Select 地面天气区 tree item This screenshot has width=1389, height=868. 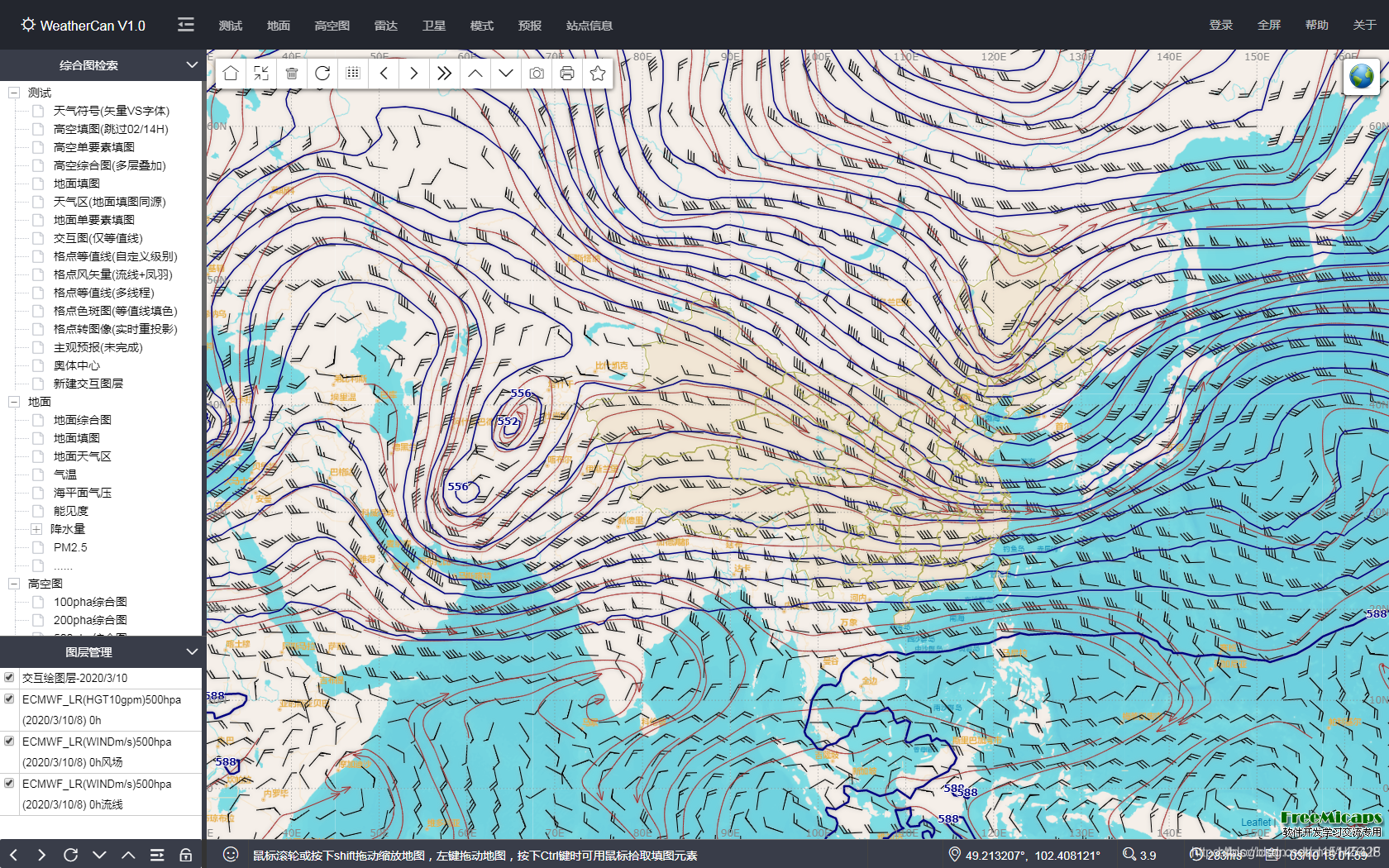[x=83, y=456]
